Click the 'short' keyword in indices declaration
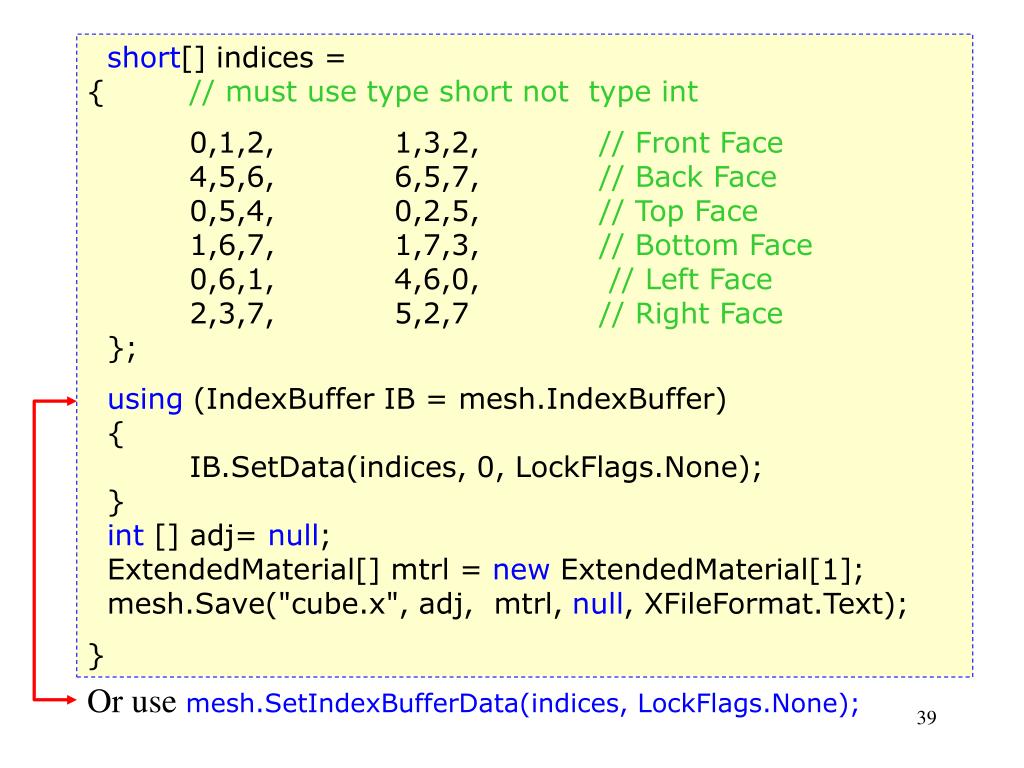The height and width of the screenshot is (768, 1024). pyautogui.click(x=143, y=57)
